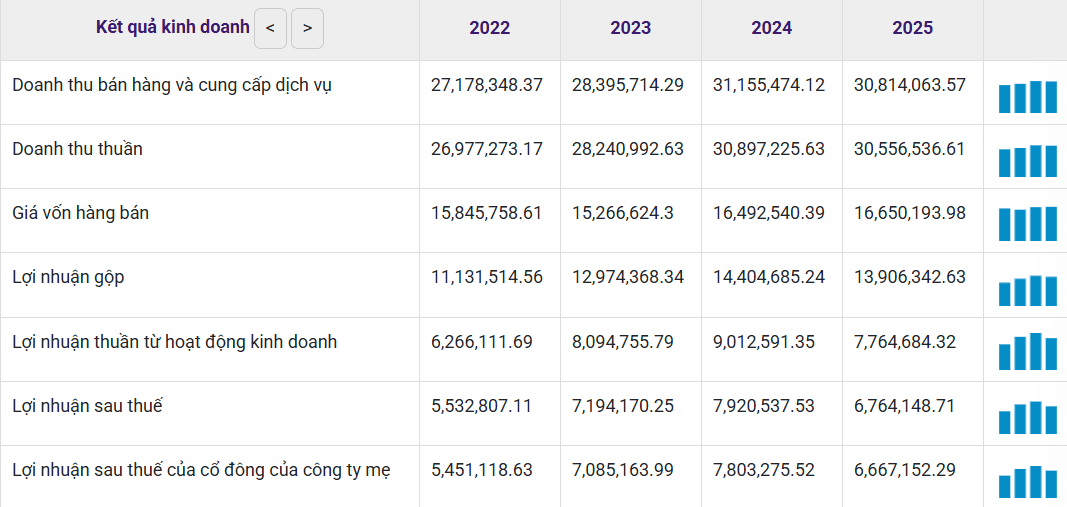Click Giá vốn hàng bán row label
Viewport: 1067px width, 507px height.
[80, 213]
